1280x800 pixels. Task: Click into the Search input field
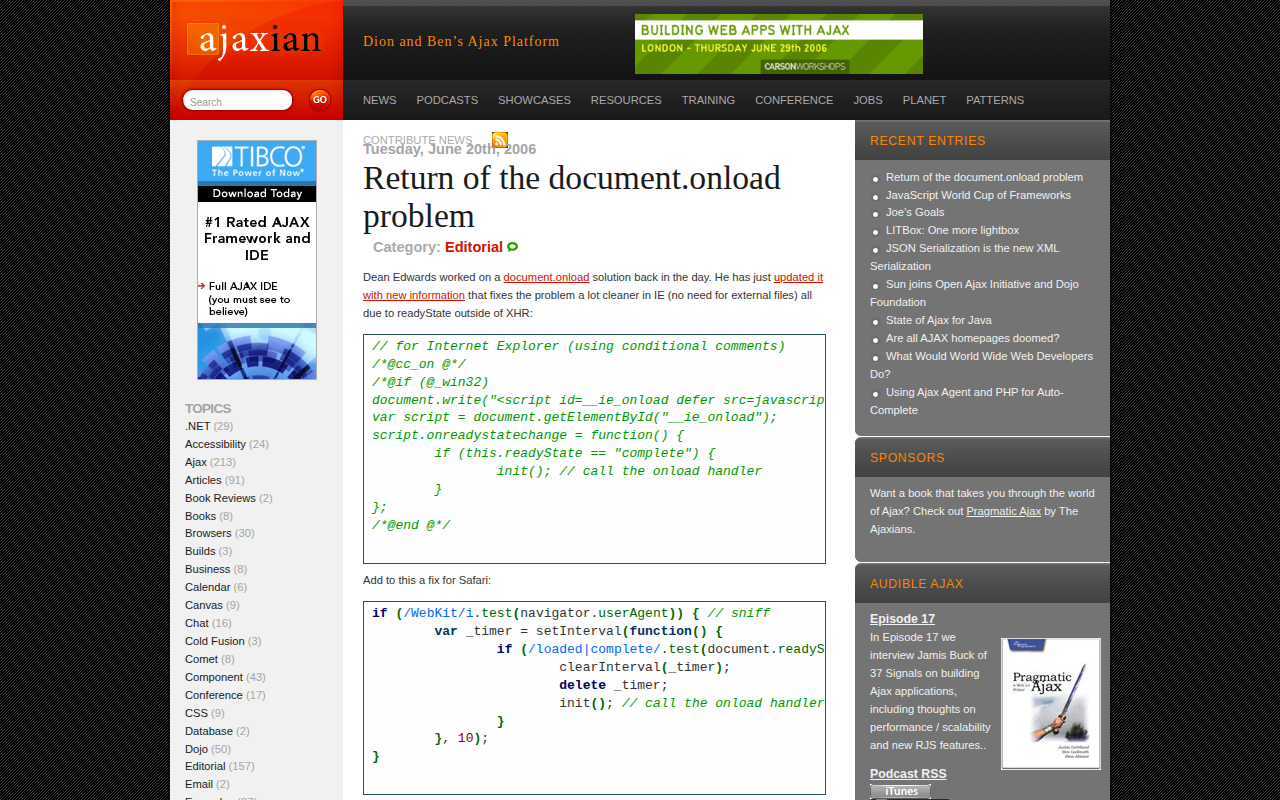tap(238, 100)
